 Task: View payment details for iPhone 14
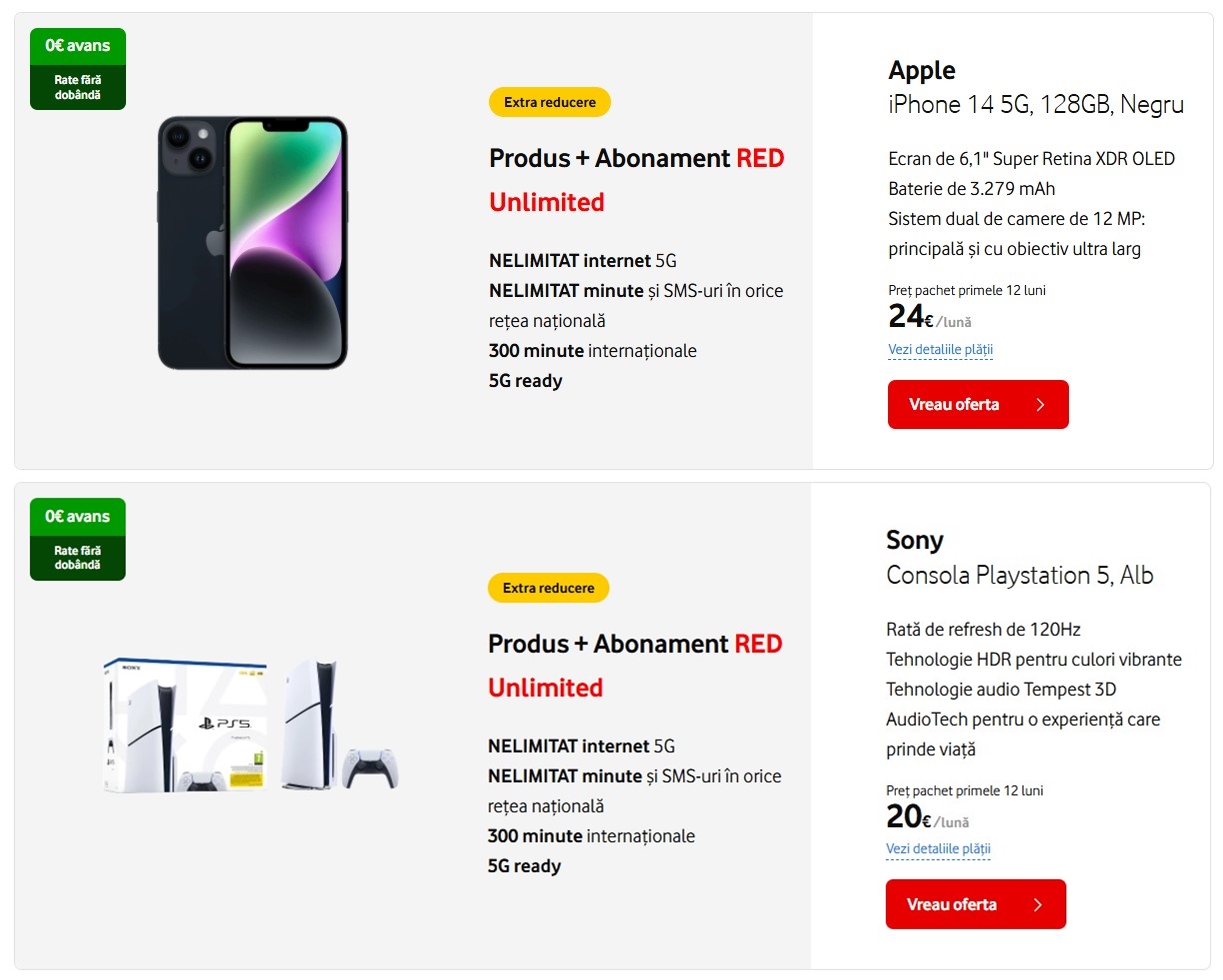click(x=940, y=350)
